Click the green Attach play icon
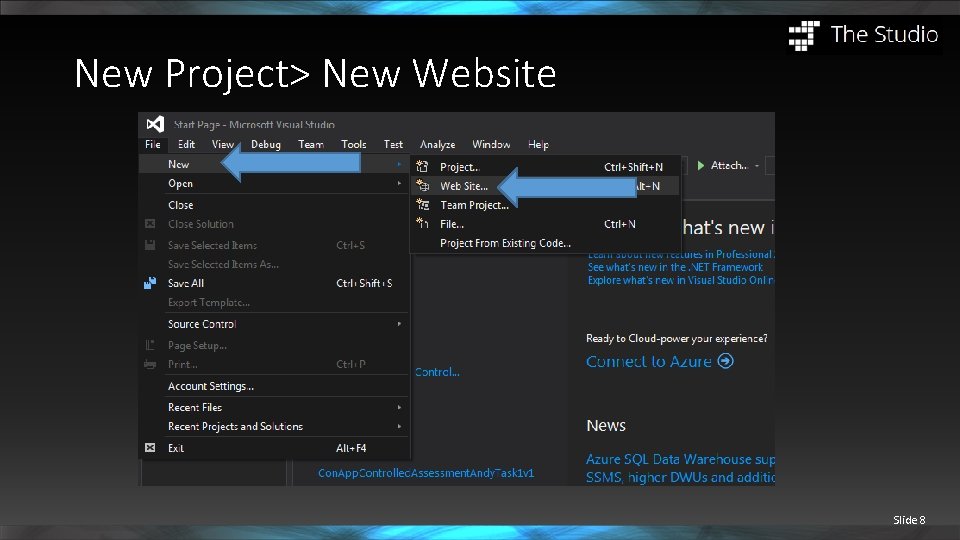The image size is (960, 540). click(x=701, y=165)
